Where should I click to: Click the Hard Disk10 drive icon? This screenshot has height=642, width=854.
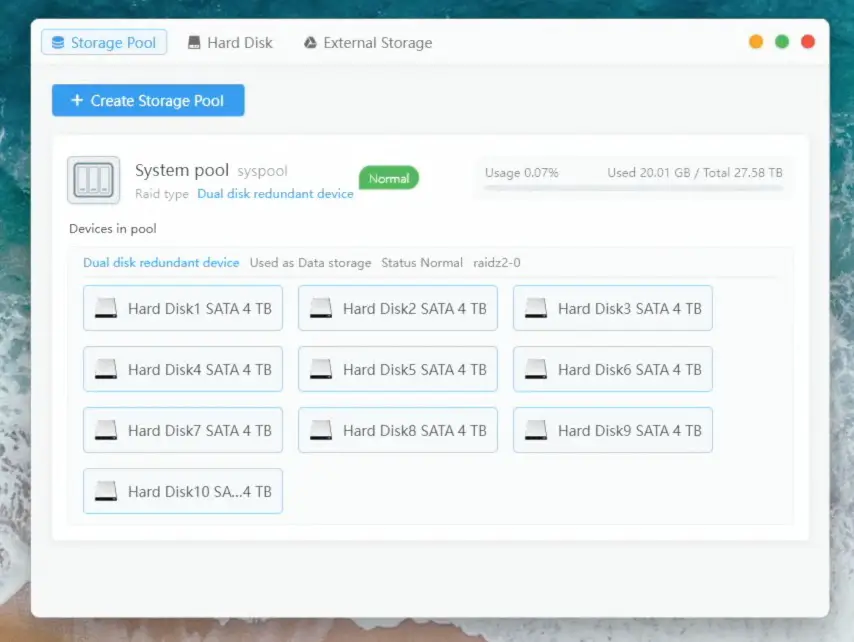tap(106, 492)
